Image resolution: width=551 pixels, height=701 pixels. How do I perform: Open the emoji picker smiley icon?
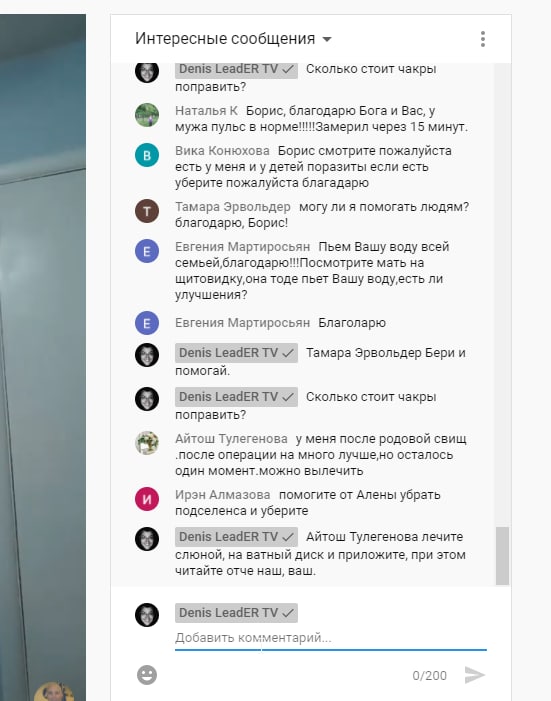[x=147, y=675]
